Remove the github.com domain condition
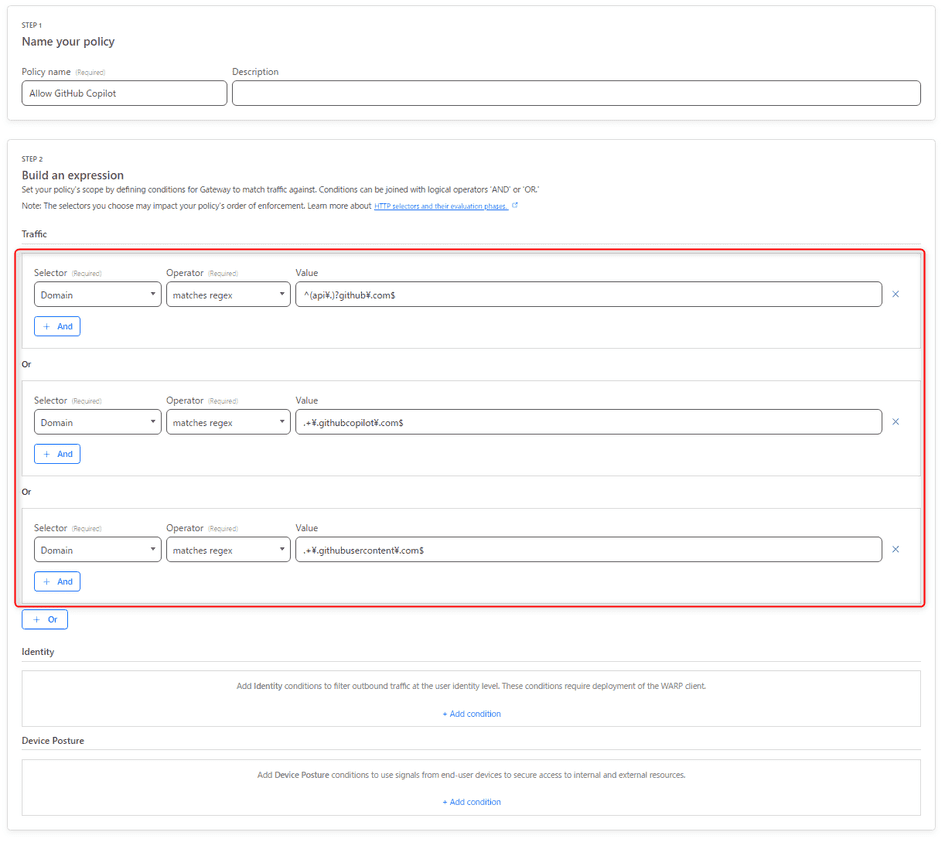The height and width of the screenshot is (842, 945). pyautogui.click(x=896, y=294)
